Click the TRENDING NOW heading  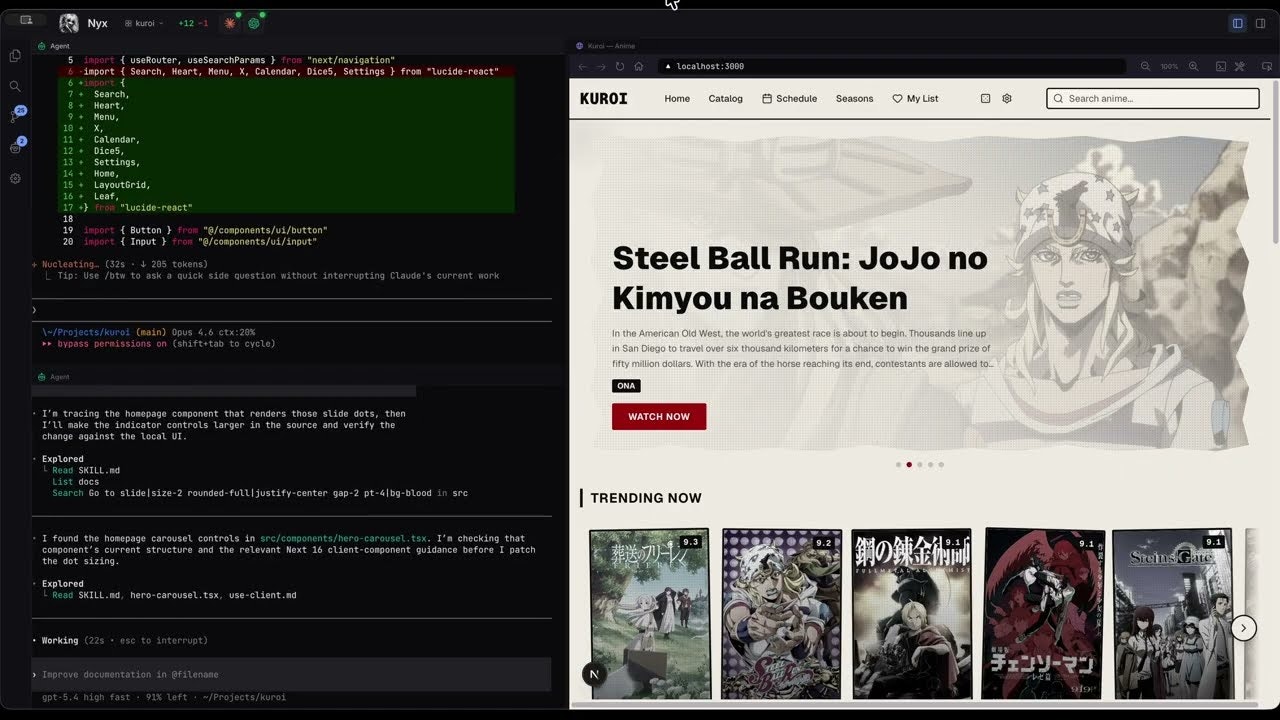646,498
